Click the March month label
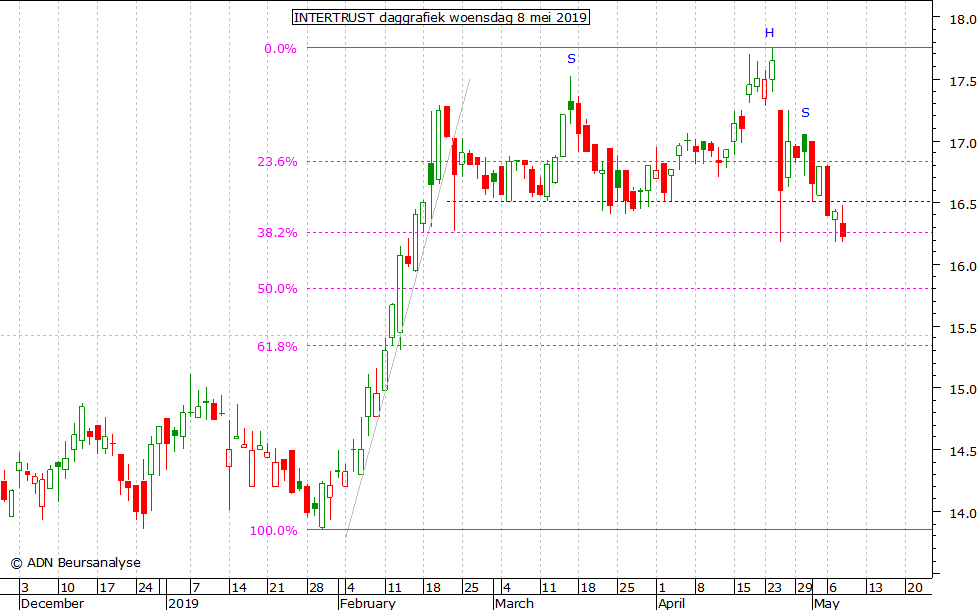Viewport: 980px width, 610px height. (x=514, y=603)
